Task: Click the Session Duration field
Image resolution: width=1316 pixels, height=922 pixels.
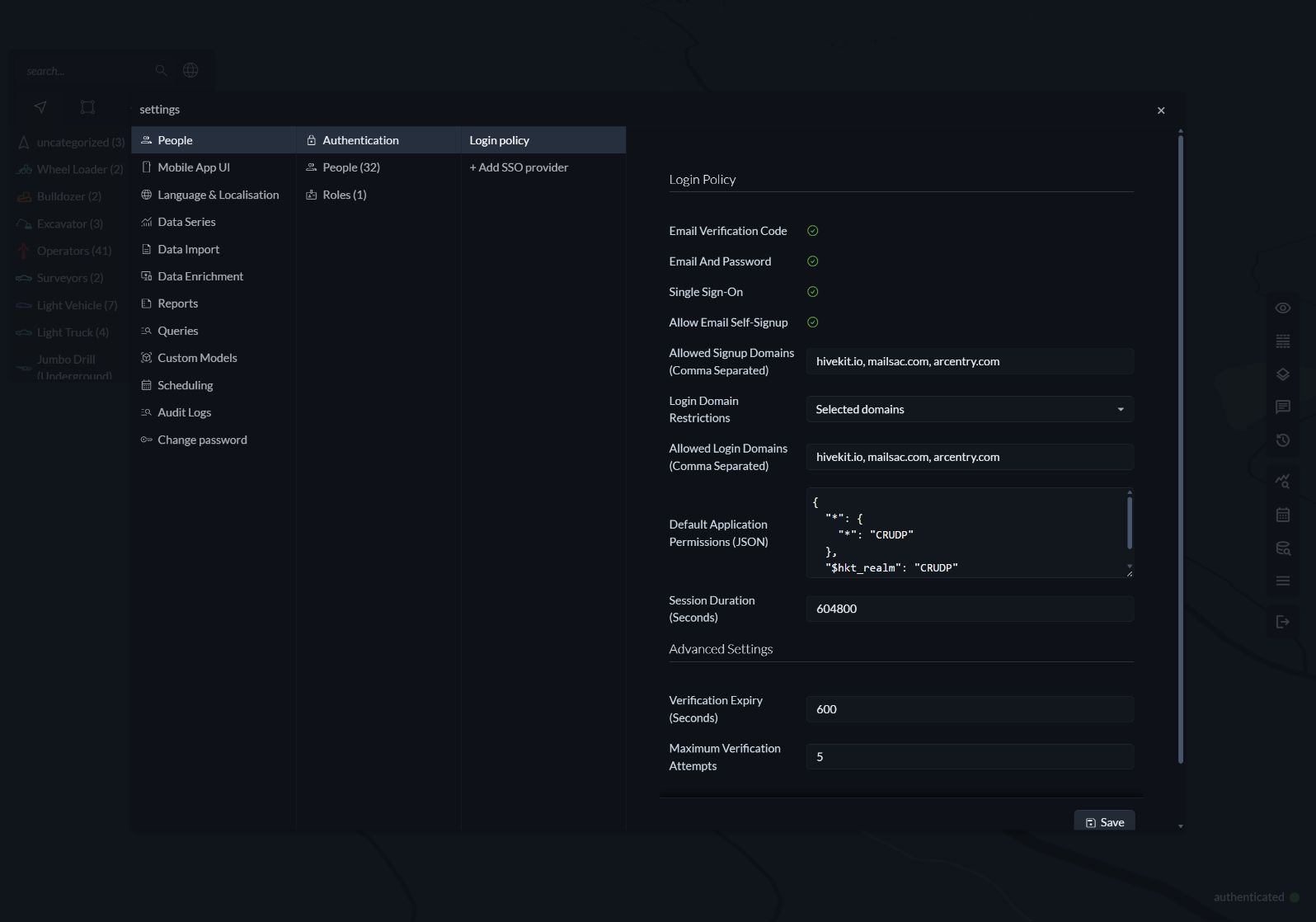Action: point(970,609)
